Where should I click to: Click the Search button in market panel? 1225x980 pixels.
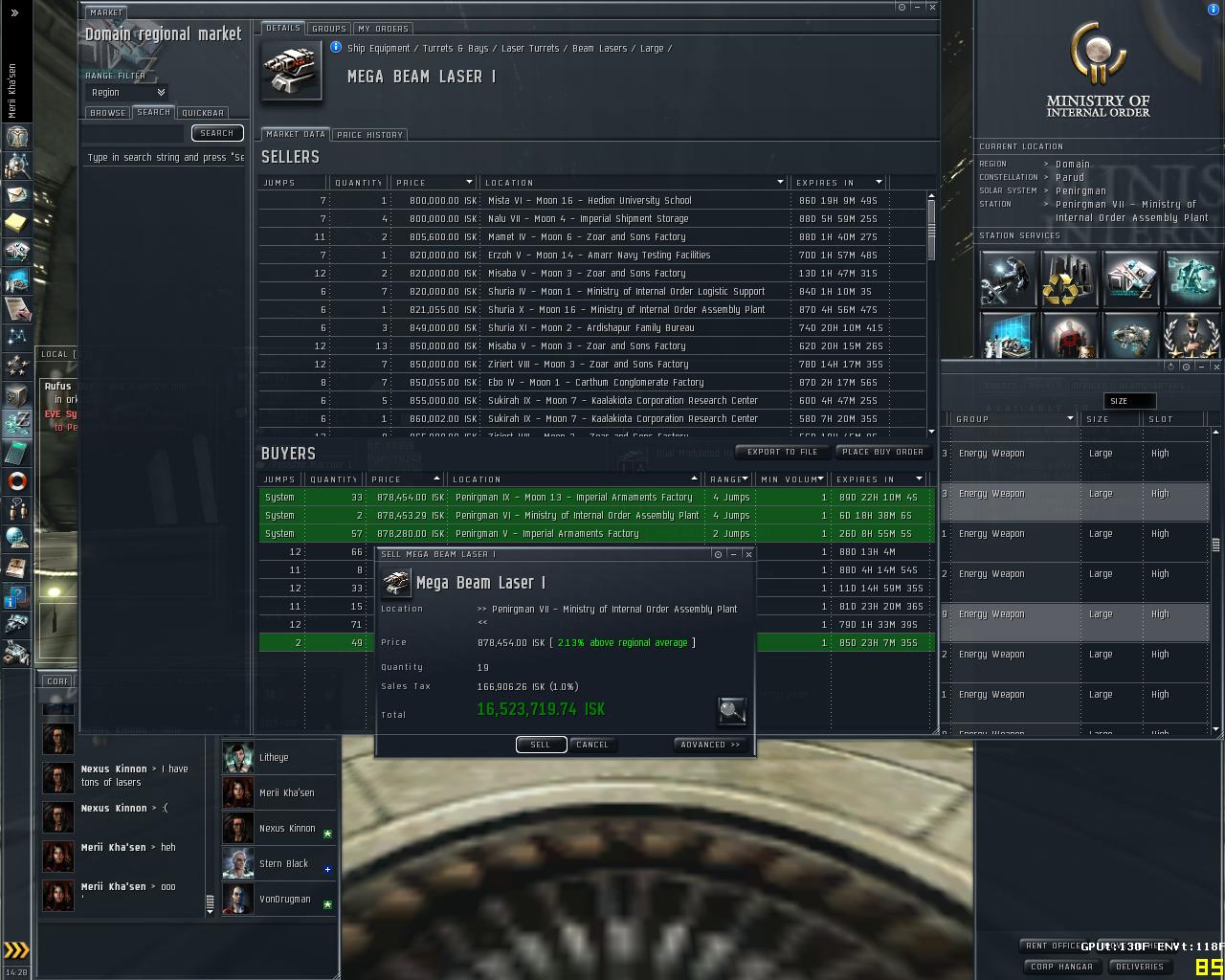coord(217,133)
